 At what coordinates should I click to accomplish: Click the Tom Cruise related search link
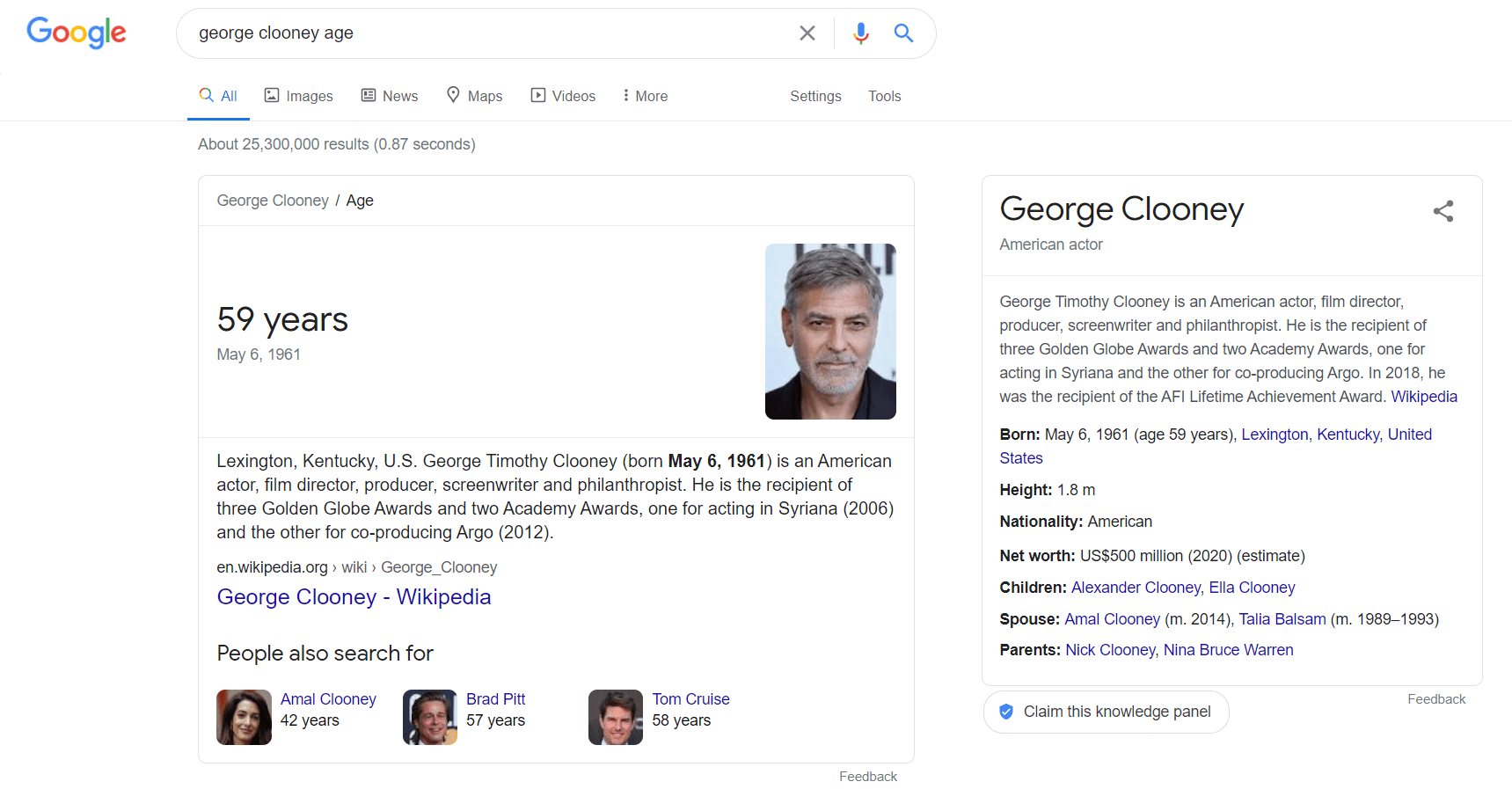point(690,699)
